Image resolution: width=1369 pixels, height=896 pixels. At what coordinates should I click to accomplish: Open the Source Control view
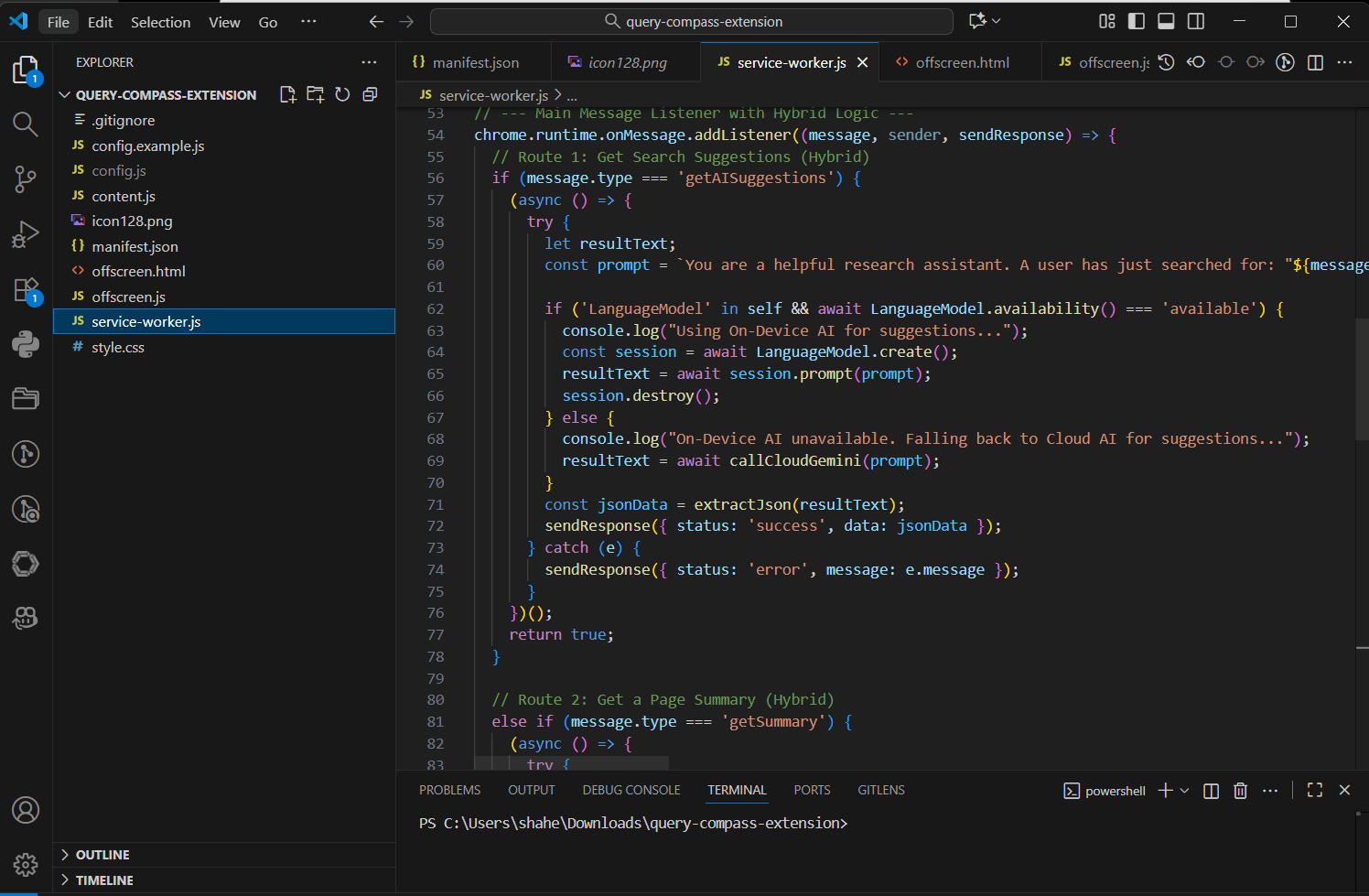click(x=25, y=179)
